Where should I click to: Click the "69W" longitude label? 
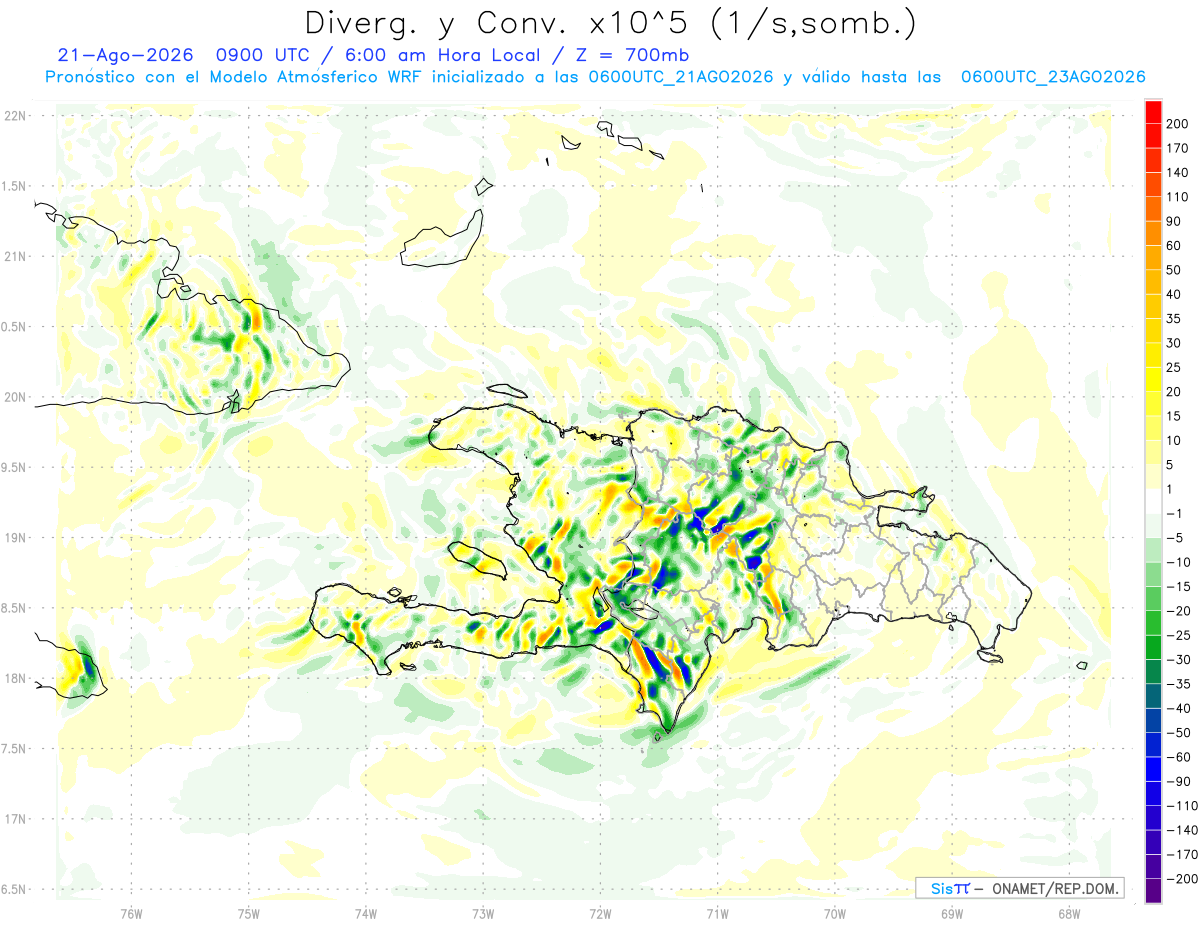952,913
